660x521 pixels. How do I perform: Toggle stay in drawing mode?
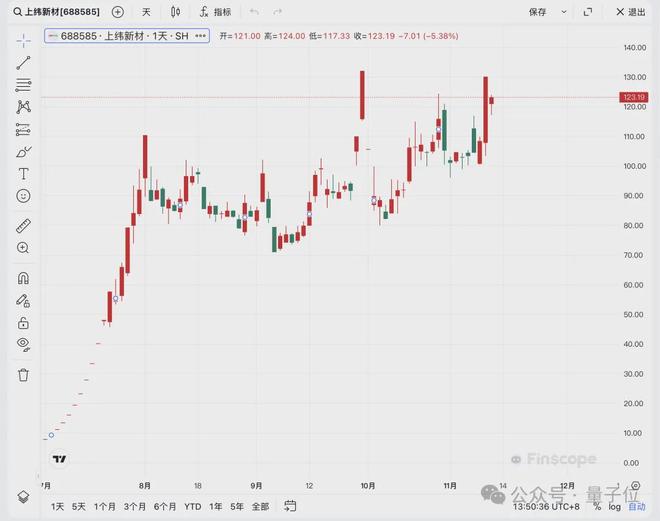tap(24, 300)
